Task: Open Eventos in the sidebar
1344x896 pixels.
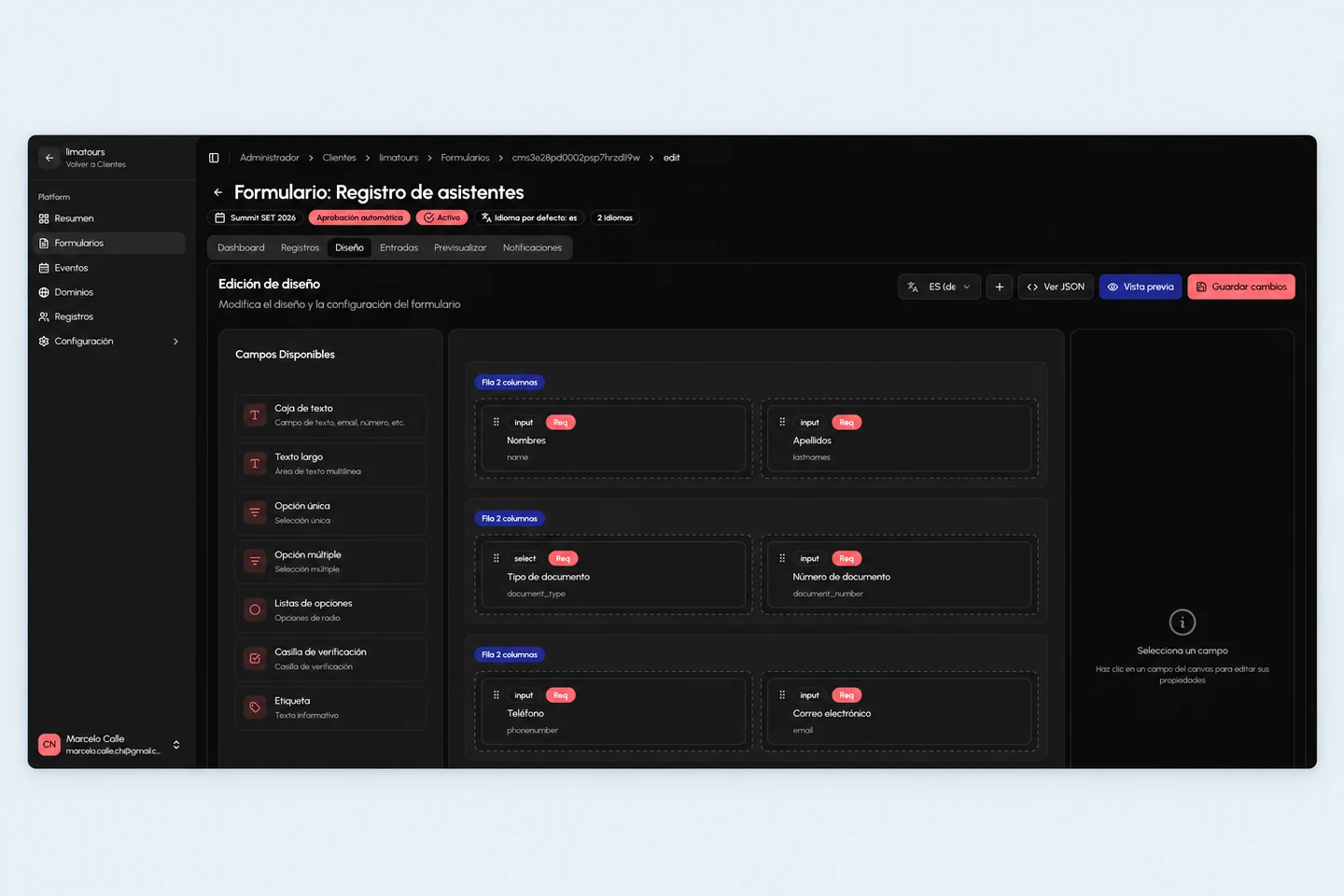Action: pos(110,268)
